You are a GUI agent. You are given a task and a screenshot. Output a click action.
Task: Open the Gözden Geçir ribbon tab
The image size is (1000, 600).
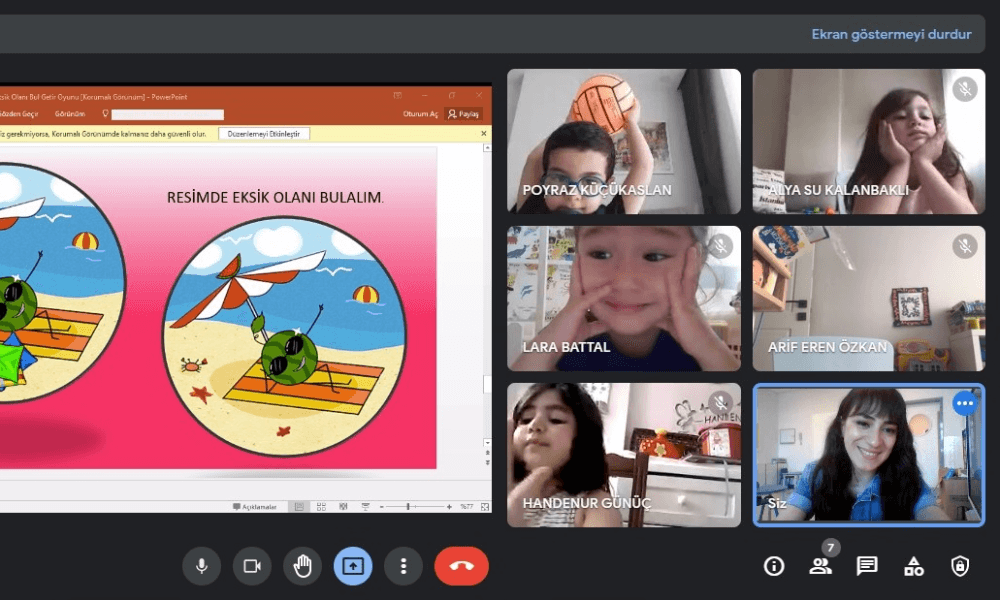pyautogui.click(x=19, y=114)
